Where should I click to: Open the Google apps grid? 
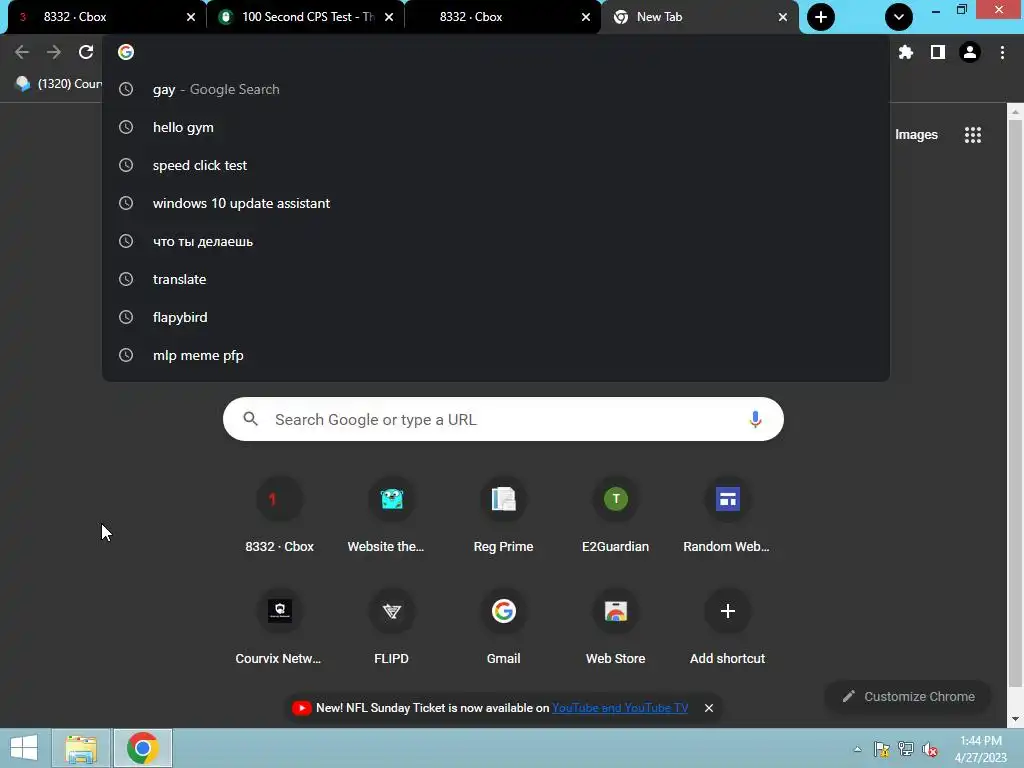pyautogui.click(x=972, y=135)
